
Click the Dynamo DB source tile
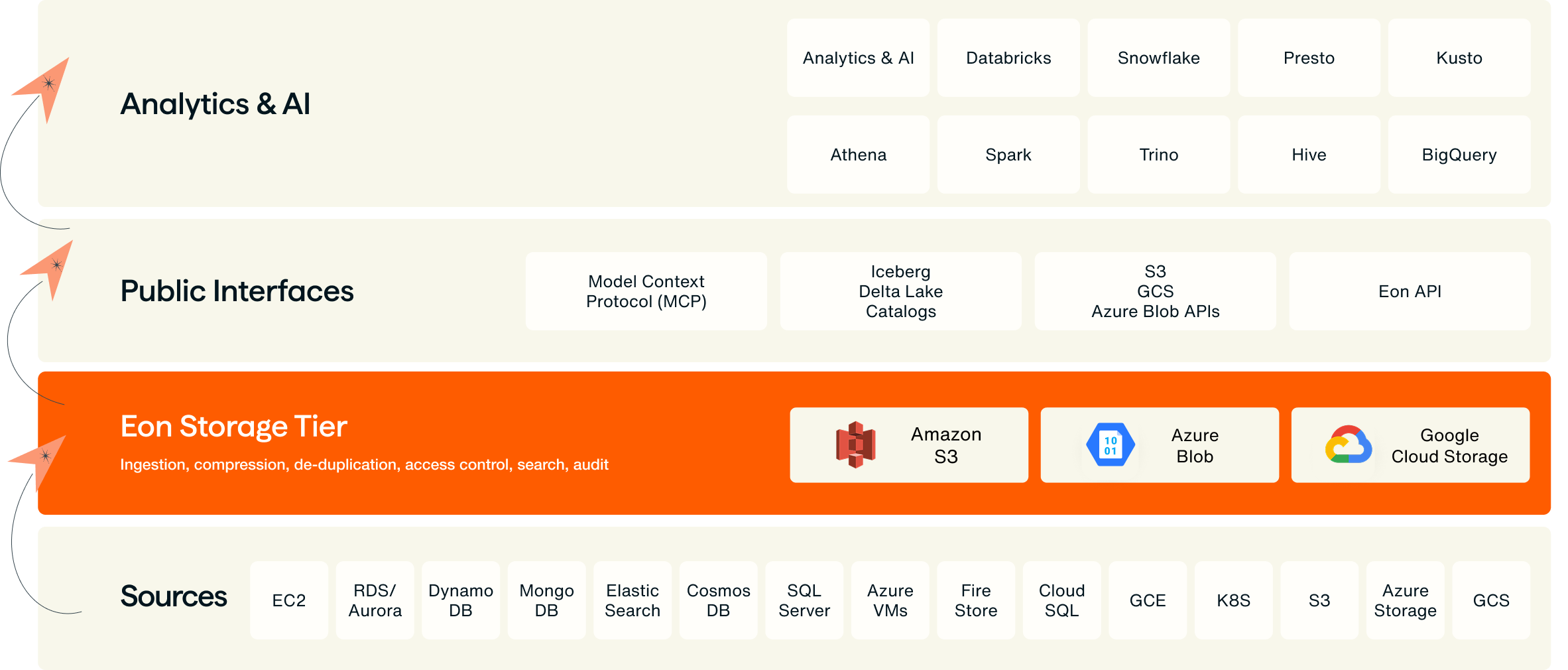[x=461, y=600]
